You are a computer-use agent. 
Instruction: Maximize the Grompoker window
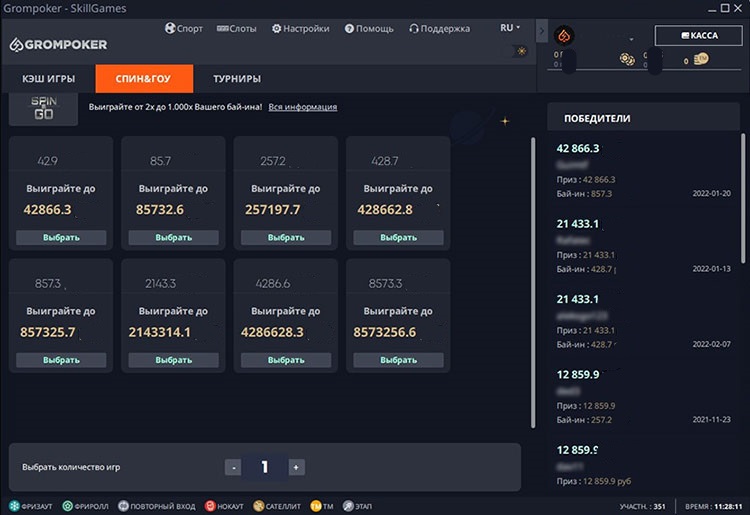tap(725, 8)
